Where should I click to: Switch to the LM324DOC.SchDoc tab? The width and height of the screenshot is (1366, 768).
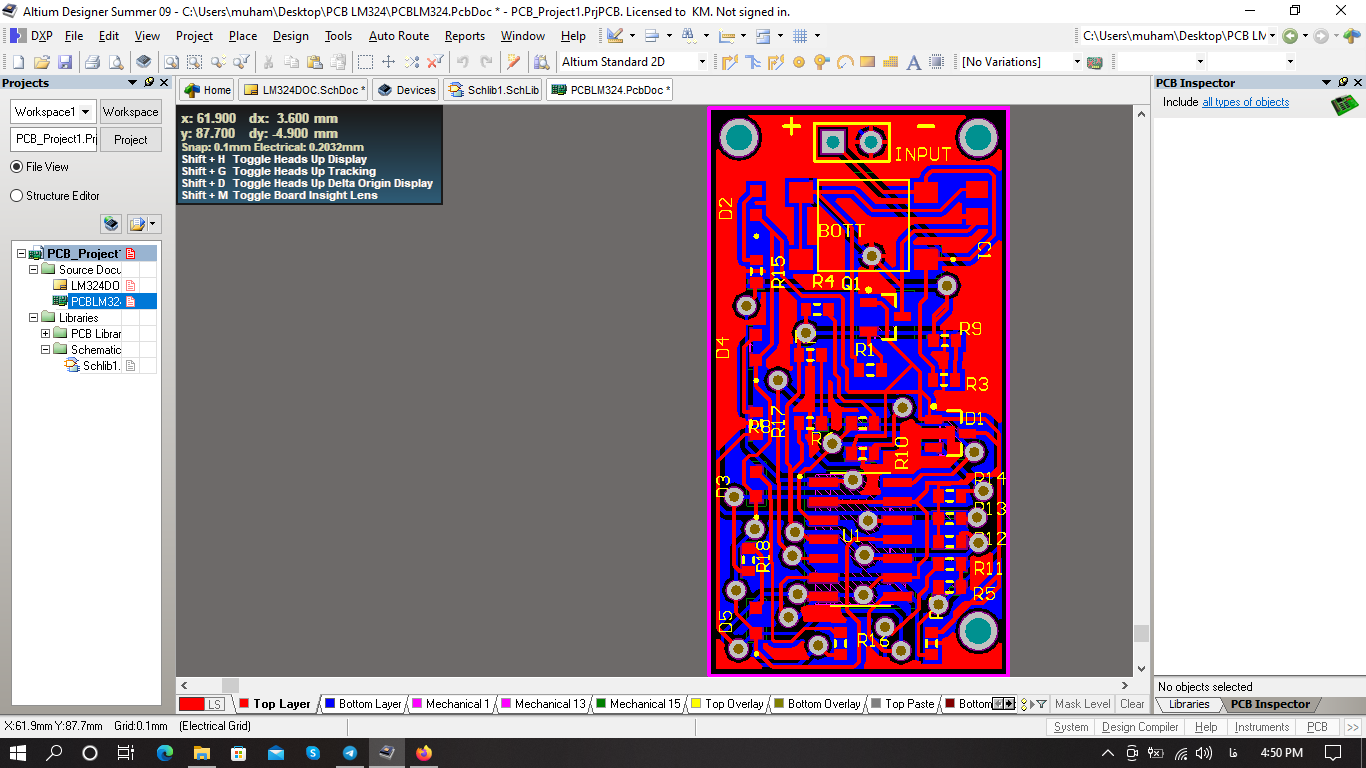[x=304, y=90]
